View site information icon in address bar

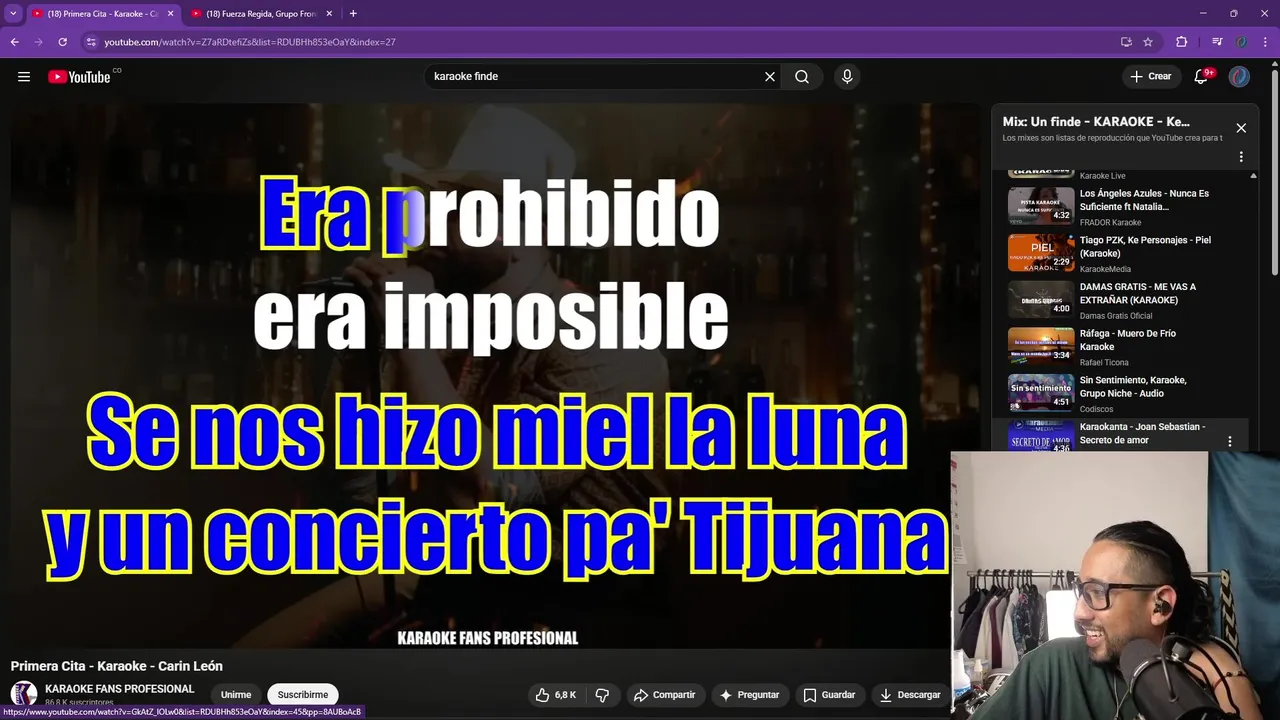click(91, 42)
